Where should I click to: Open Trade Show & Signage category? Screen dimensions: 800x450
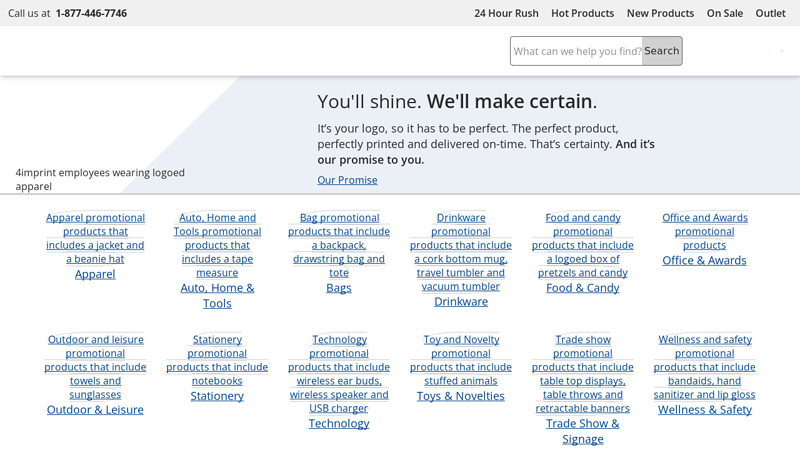(583, 431)
